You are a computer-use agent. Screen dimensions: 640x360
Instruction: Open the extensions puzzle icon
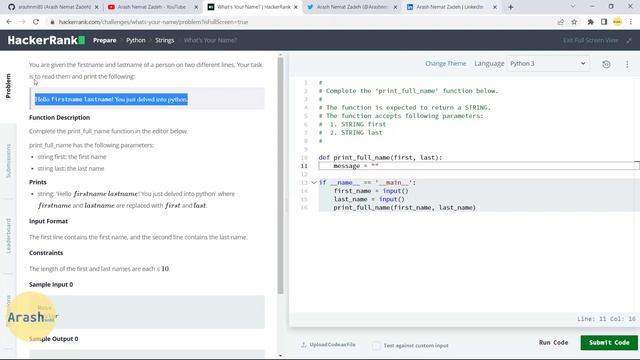pos(590,22)
